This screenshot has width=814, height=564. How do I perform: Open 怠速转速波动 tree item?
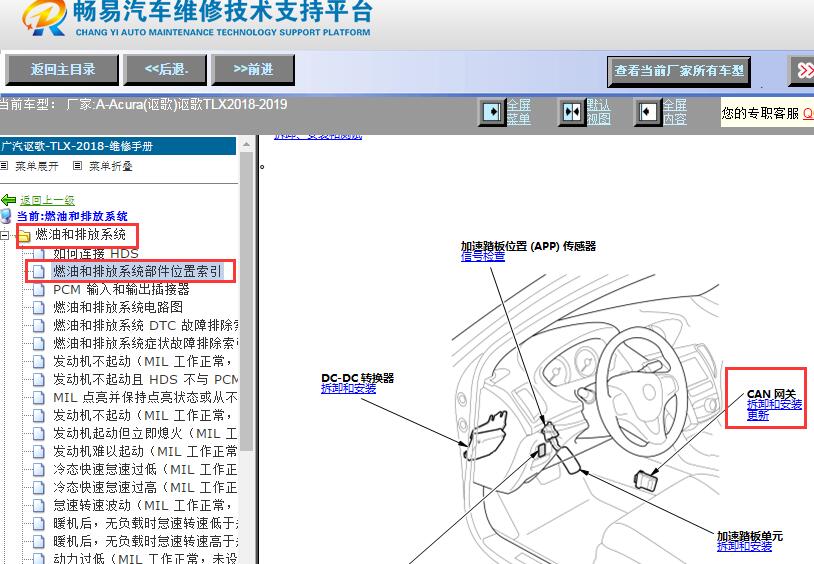[x=142, y=505]
